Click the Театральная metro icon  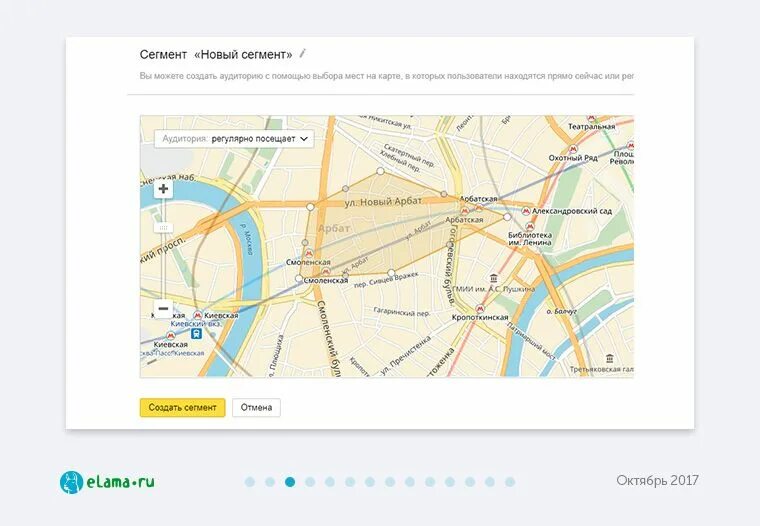click(x=591, y=118)
